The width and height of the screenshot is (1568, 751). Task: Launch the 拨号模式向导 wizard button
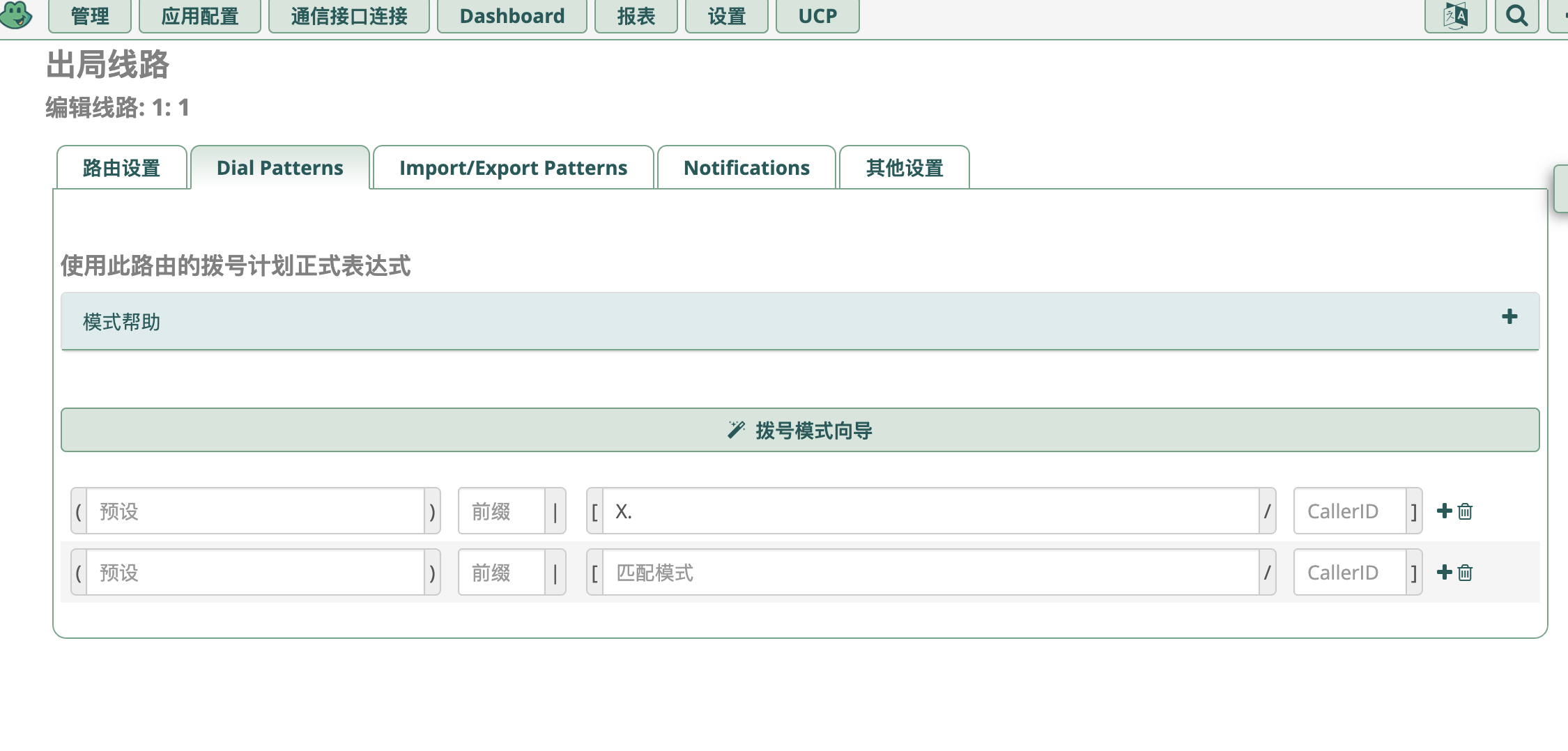[800, 430]
